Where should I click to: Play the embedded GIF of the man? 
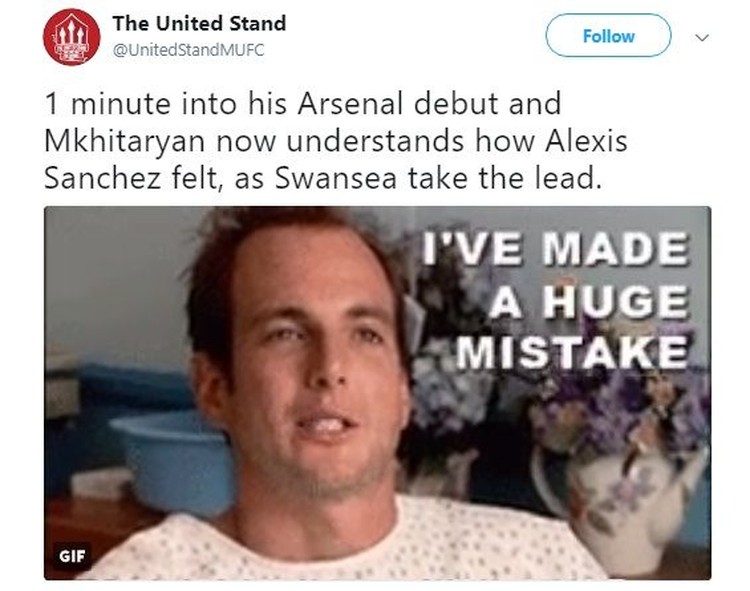coord(377,393)
